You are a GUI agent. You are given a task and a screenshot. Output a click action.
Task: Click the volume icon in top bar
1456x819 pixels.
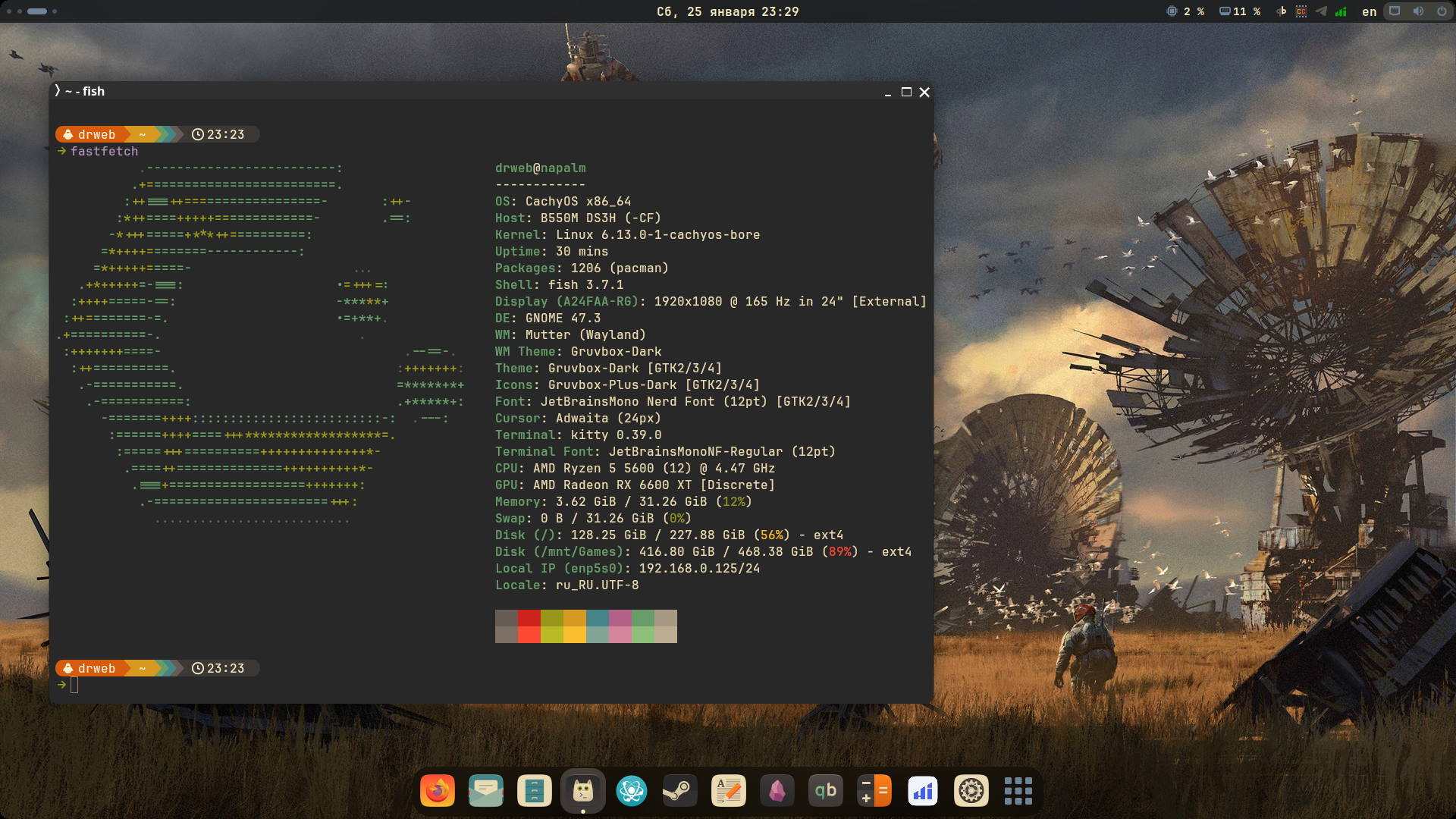(1418, 11)
